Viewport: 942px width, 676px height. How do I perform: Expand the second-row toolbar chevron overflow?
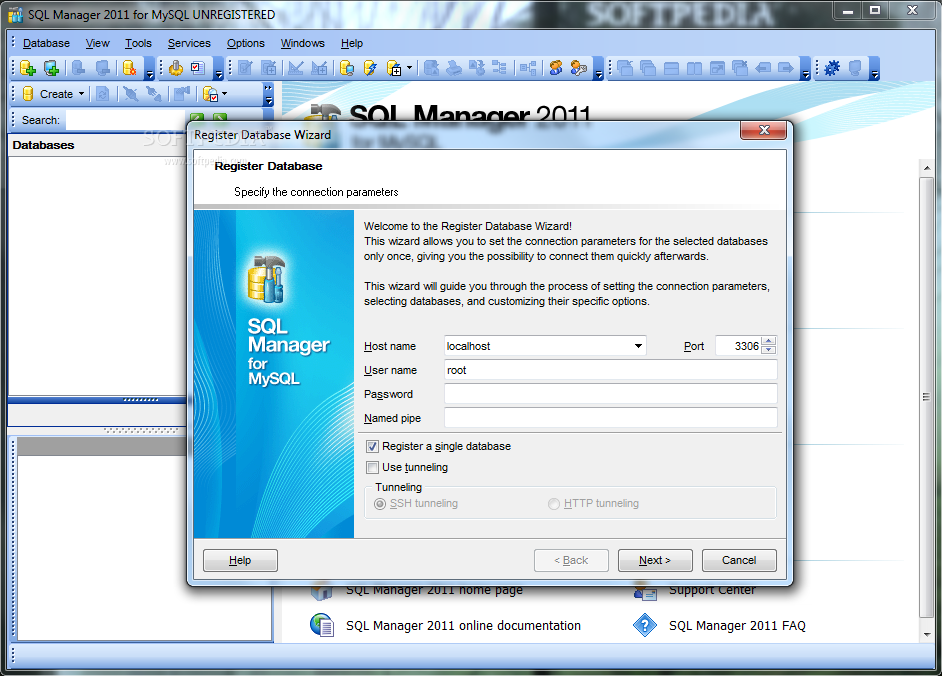click(269, 94)
